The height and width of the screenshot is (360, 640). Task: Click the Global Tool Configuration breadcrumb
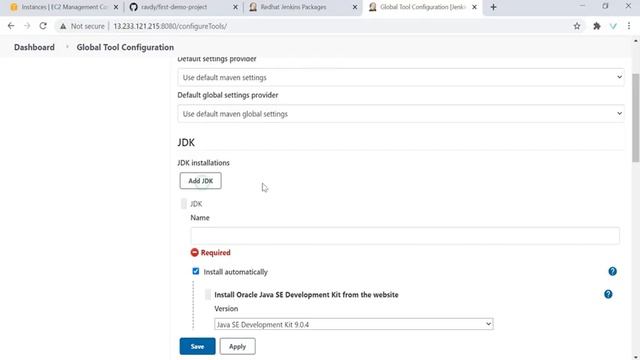(x=125, y=47)
